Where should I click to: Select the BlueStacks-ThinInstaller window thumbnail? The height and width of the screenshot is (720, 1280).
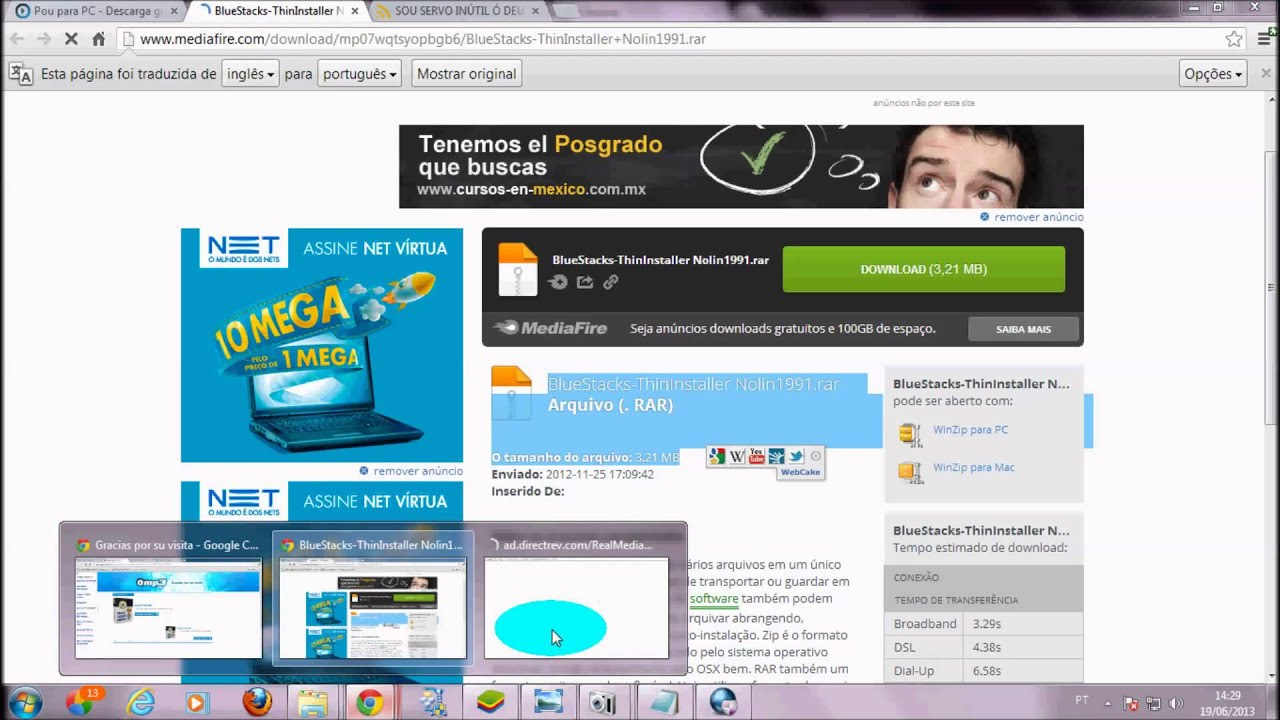coord(372,598)
